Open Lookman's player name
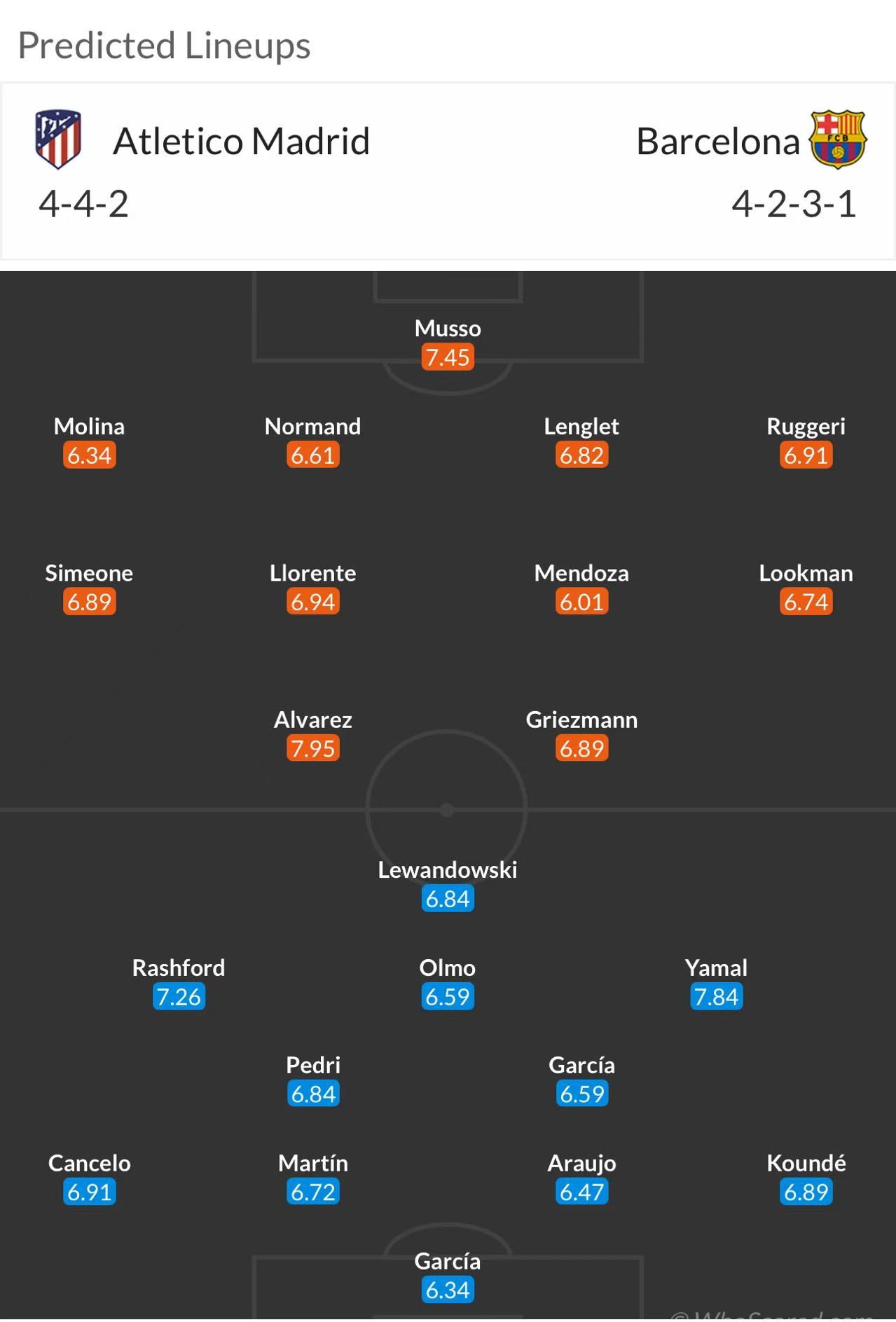 [806, 573]
